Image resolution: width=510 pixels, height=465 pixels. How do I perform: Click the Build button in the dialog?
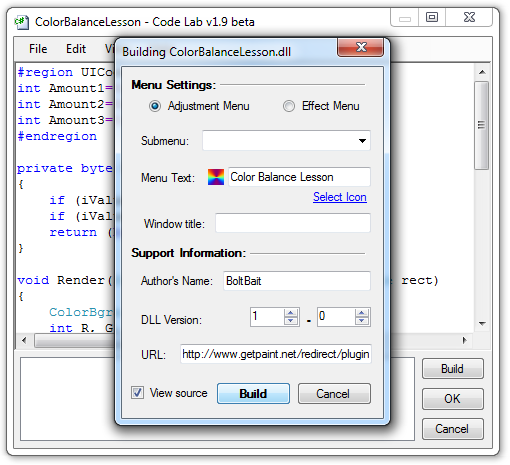(x=253, y=394)
